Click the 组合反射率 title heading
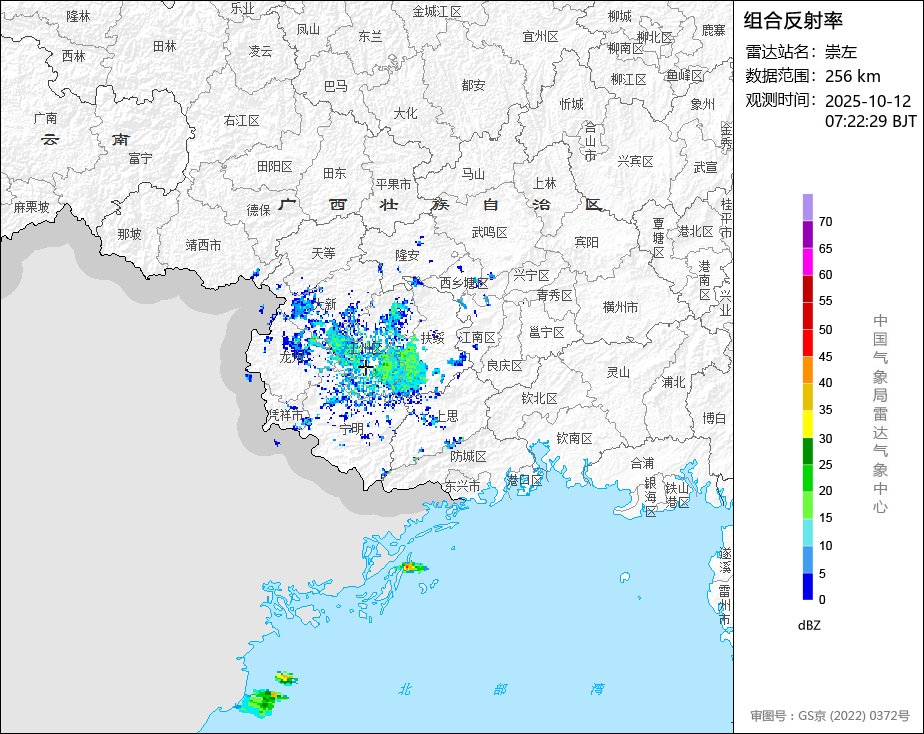This screenshot has width=924, height=734. (x=794, y=20)
